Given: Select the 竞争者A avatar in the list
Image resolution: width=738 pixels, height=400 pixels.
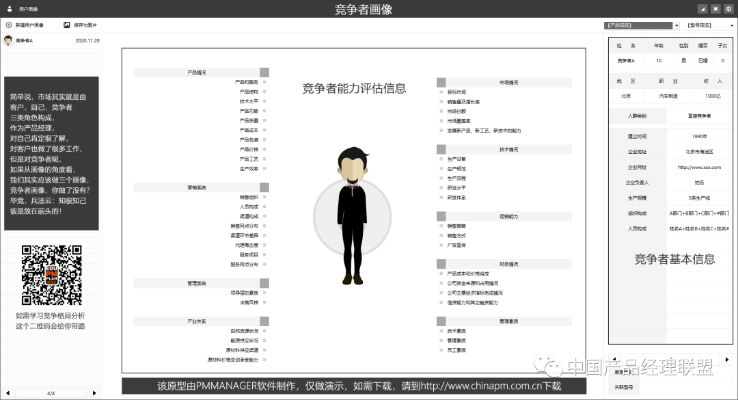Looking at the screenshot, I should (8, 41).
